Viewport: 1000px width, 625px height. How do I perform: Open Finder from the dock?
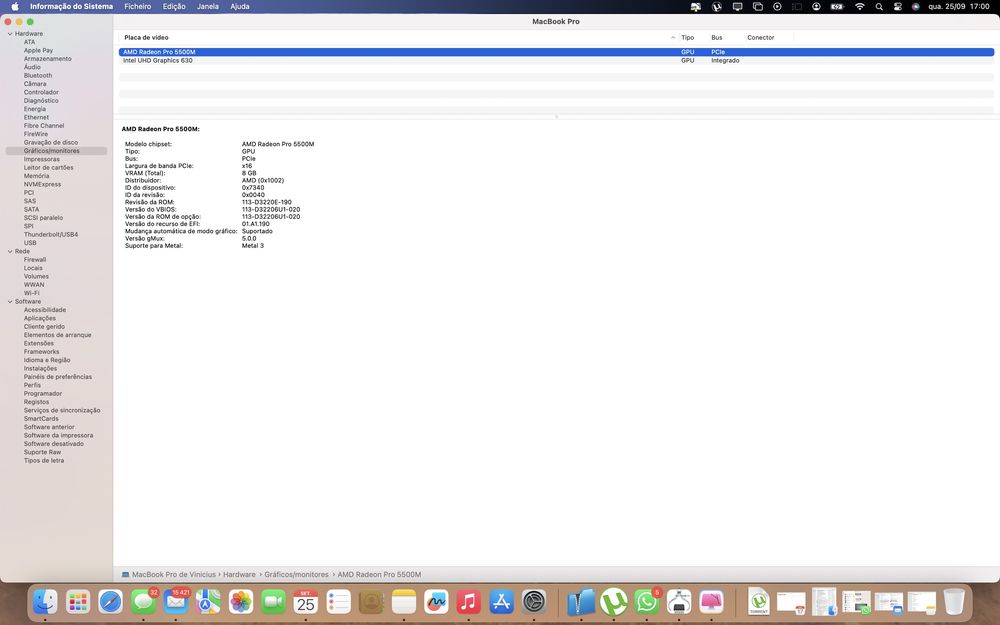(x=45, y=601)
